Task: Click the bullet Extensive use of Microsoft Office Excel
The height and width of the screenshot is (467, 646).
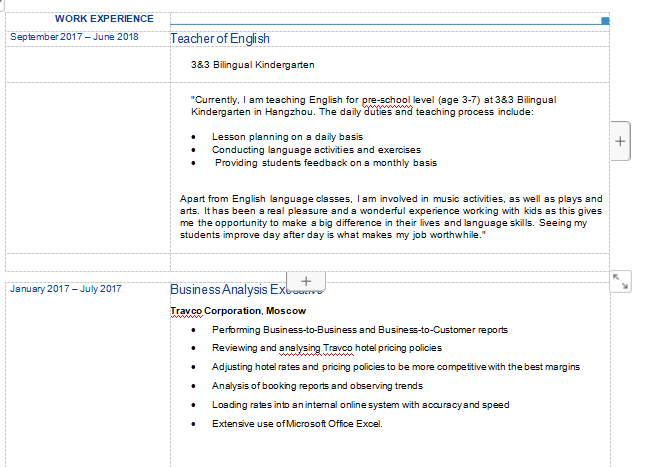Action: (297, 424)
